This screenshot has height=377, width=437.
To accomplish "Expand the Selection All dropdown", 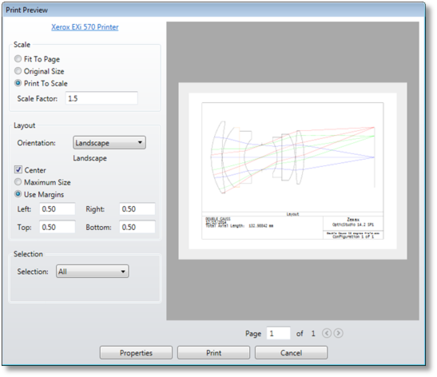I will coord(92,271).
